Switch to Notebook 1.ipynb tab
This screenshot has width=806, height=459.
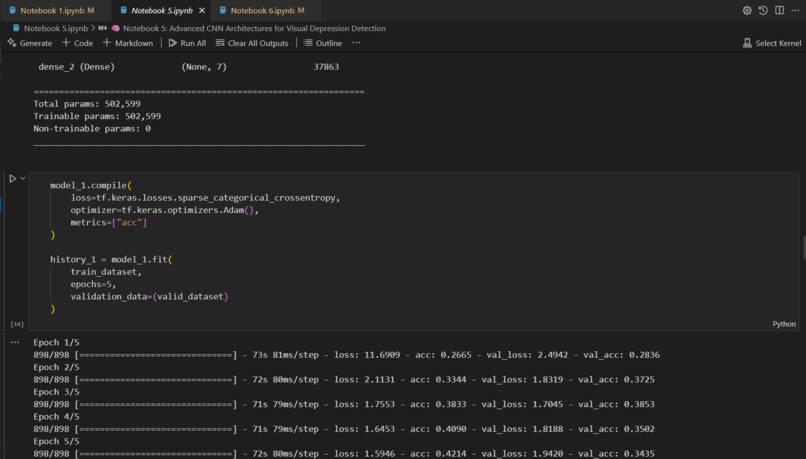pos(51,10)
